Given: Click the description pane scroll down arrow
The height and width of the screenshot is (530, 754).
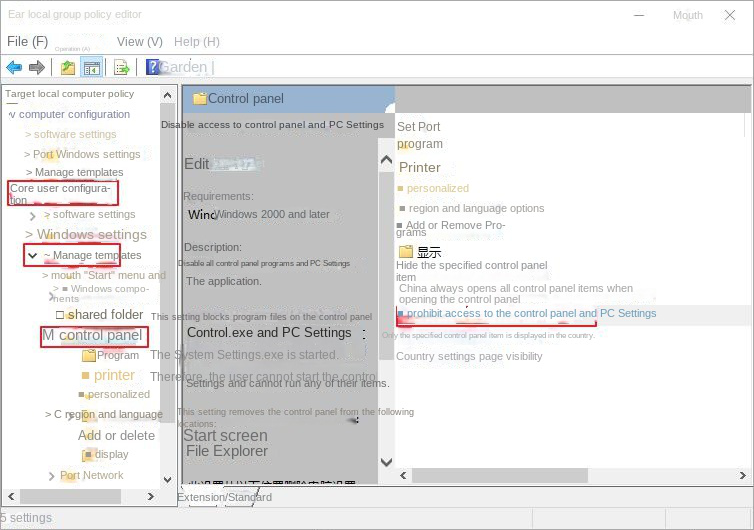Looking at the screenshot, I should pos(386,462).
